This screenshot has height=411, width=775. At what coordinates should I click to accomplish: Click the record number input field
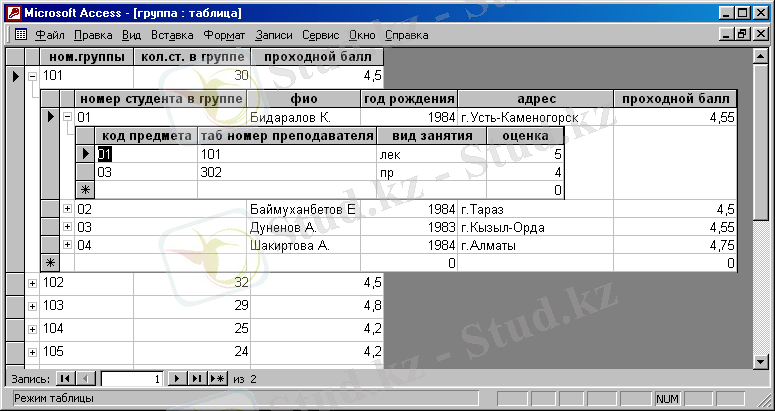[130, 379]
